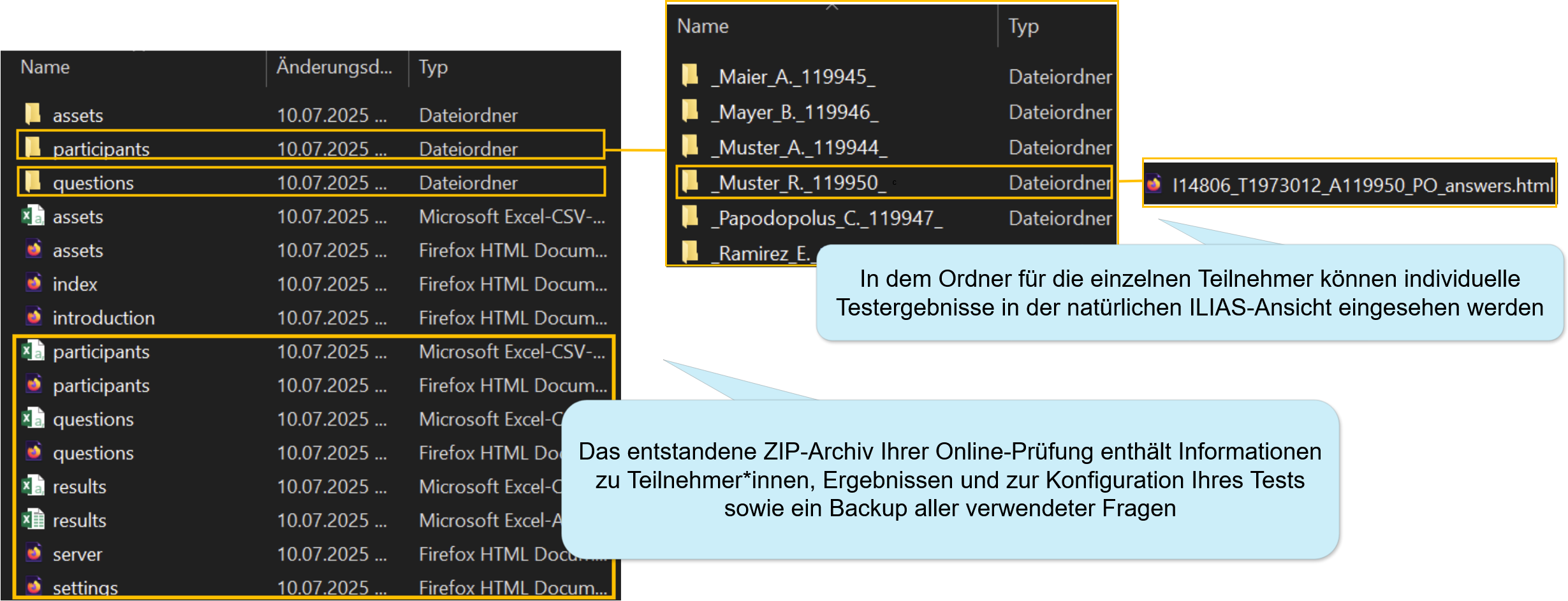Screen dimensions: 1568x601
Task: Click the participants folder icon
Action: point(33,147)
